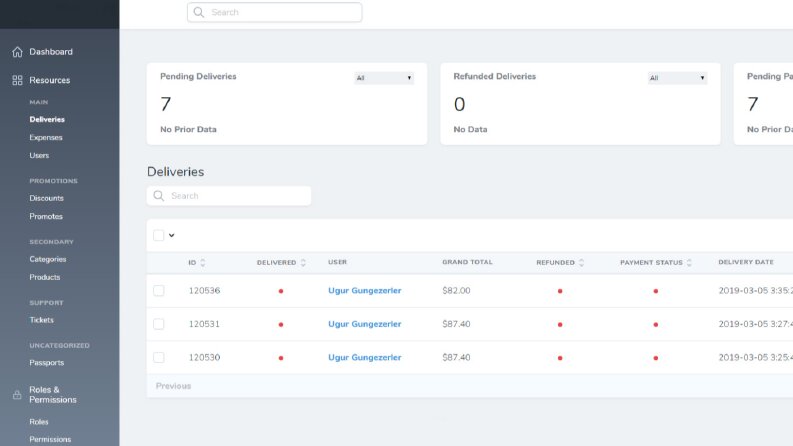Screen dimensions: 793x446
Task: Open Passports under Uncategorized
Action: click(47, 363)
